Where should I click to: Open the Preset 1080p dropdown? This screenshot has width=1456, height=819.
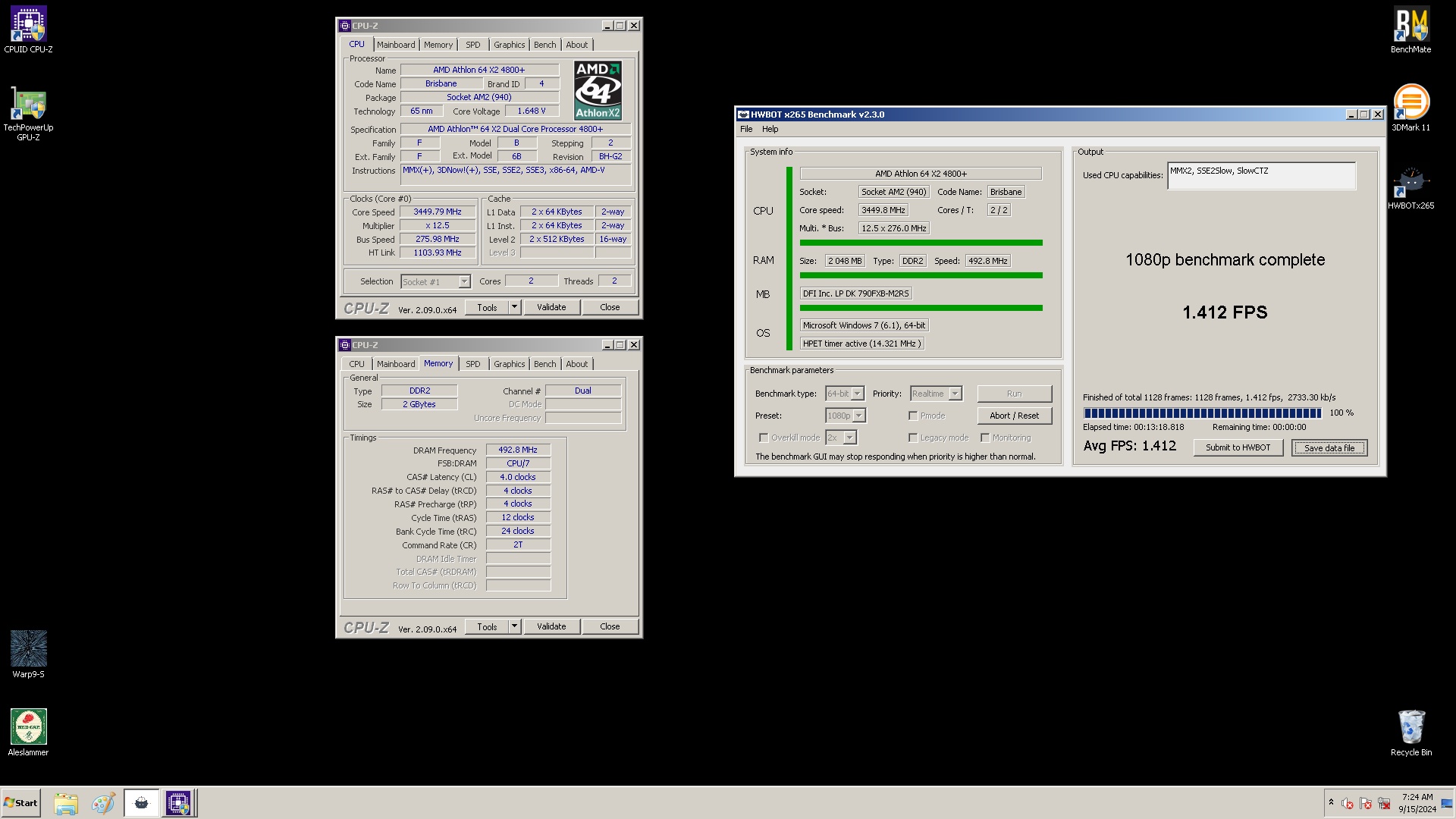[846, 416]
